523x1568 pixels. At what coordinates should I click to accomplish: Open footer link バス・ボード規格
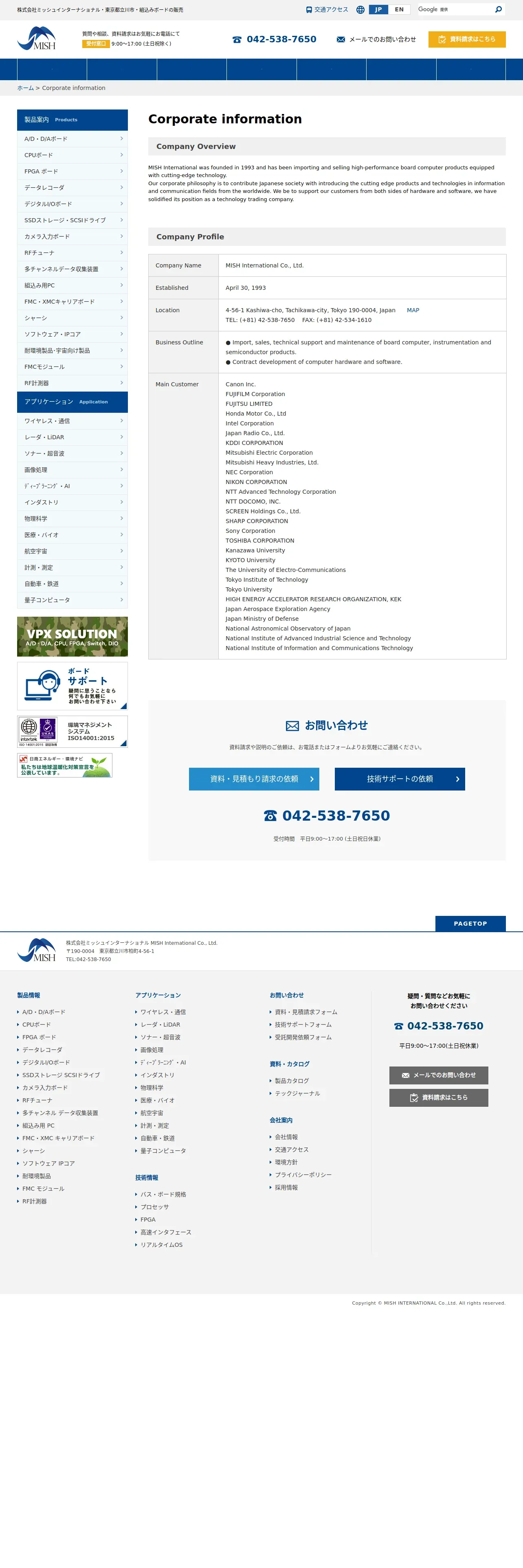163,1194
